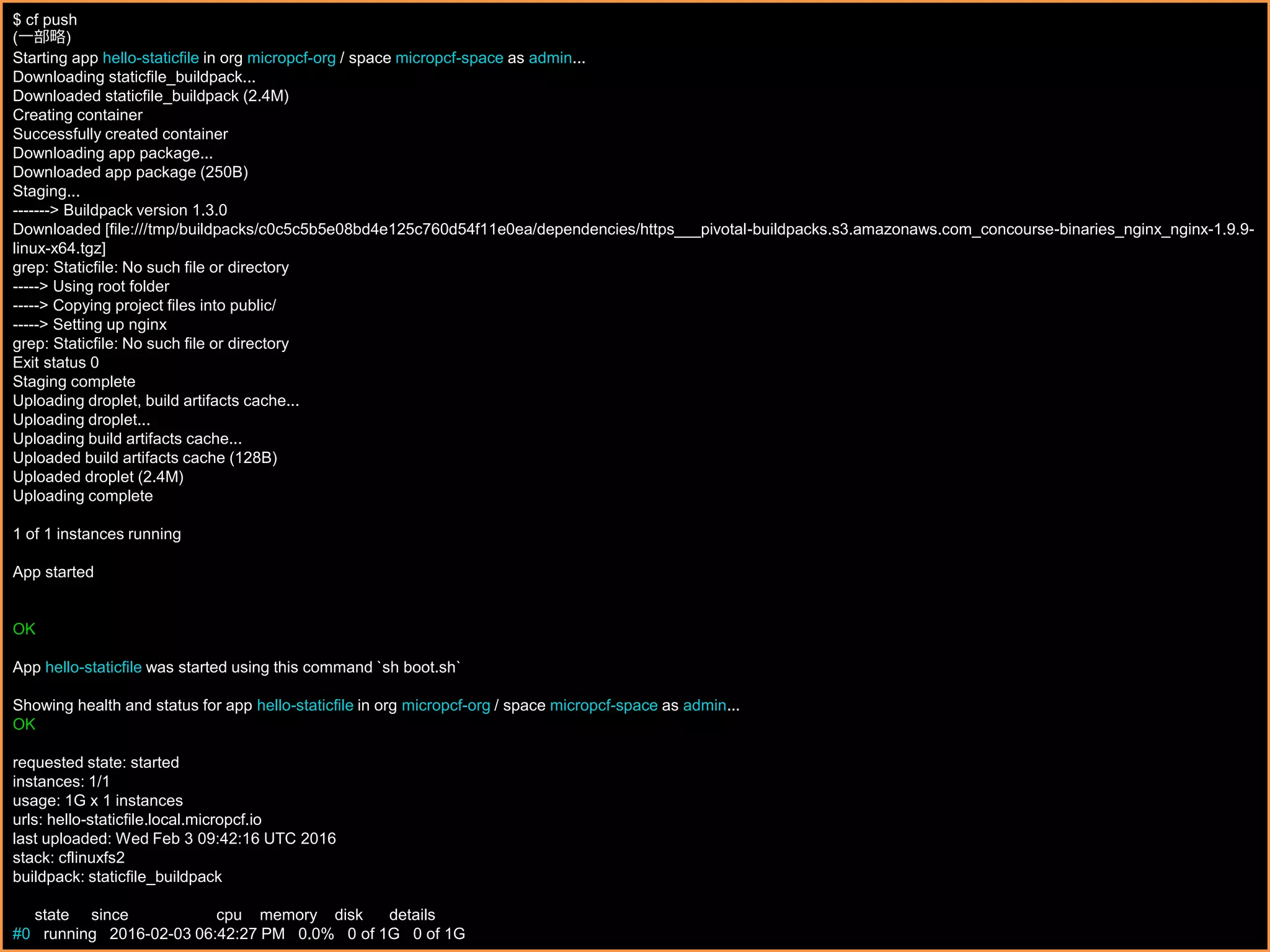Click 'Downloading app package...' line
Viewport: 1270px width, 952px height.
tap(113, 153)
